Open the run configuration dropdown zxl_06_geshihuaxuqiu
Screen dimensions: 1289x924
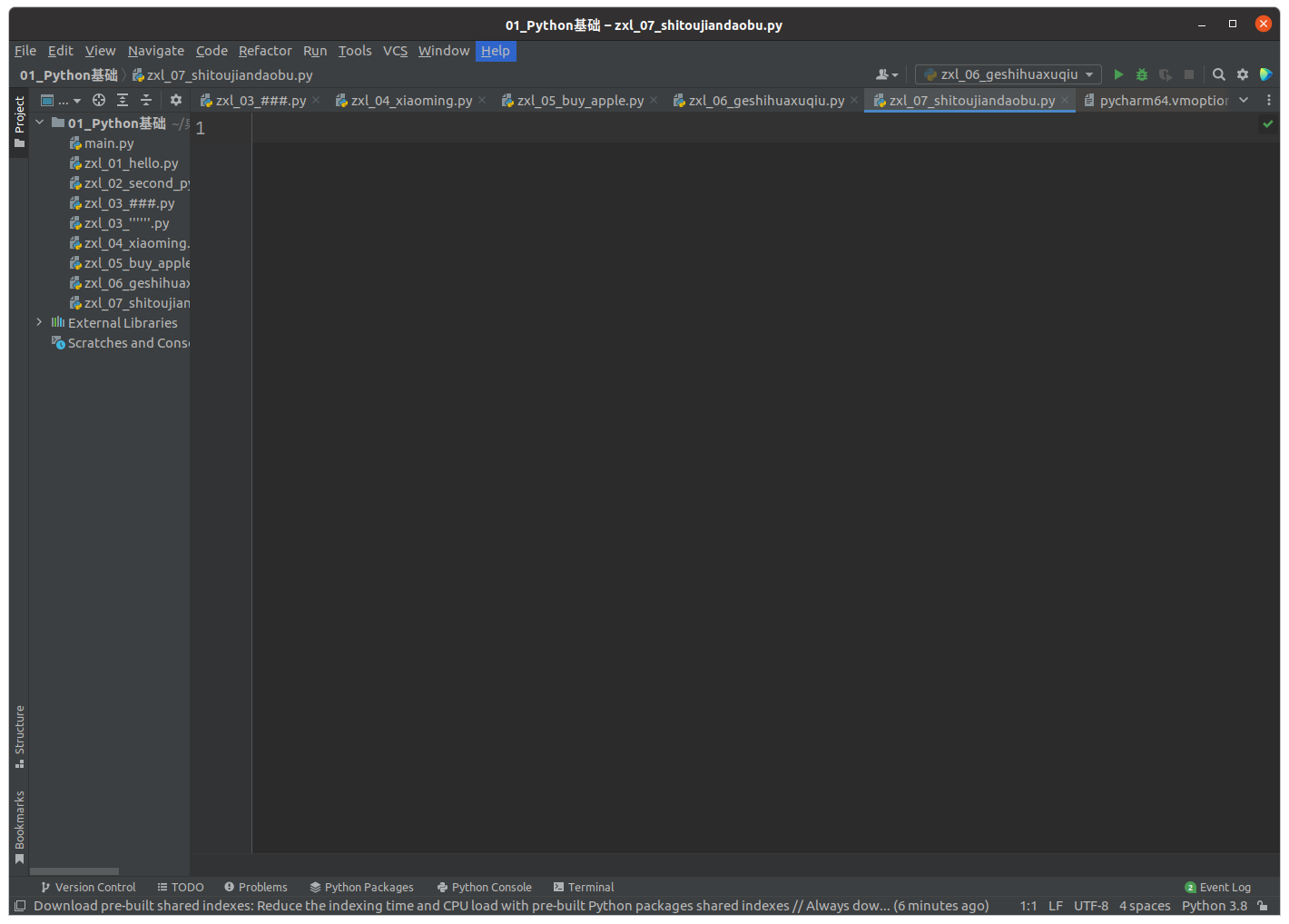(x=1008, y=74)
